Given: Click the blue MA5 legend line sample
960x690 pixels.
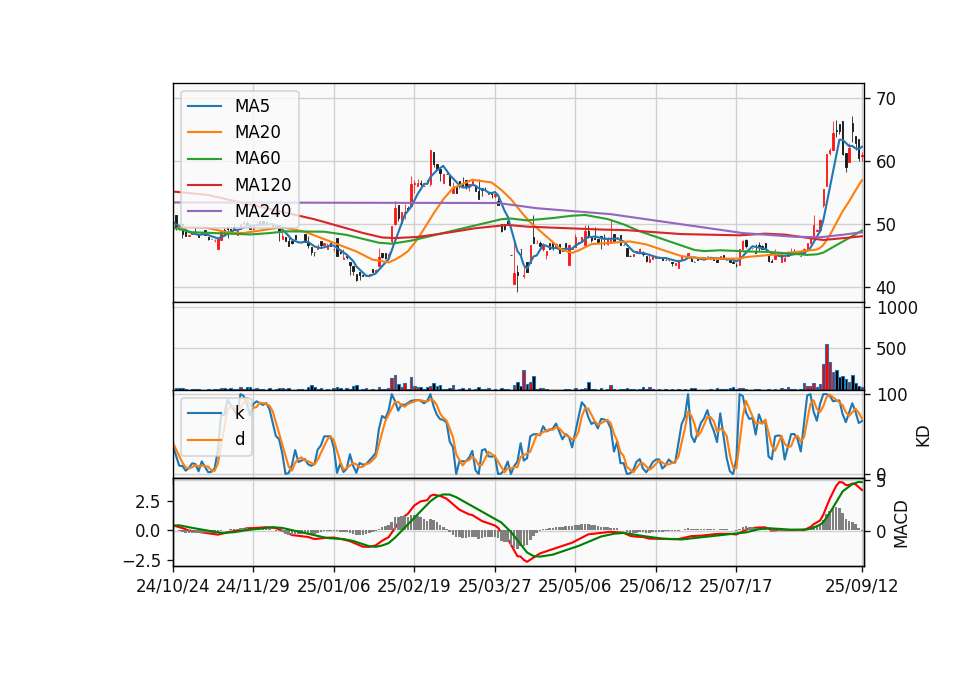Looking at the screenshot, I should coord(204,106).
